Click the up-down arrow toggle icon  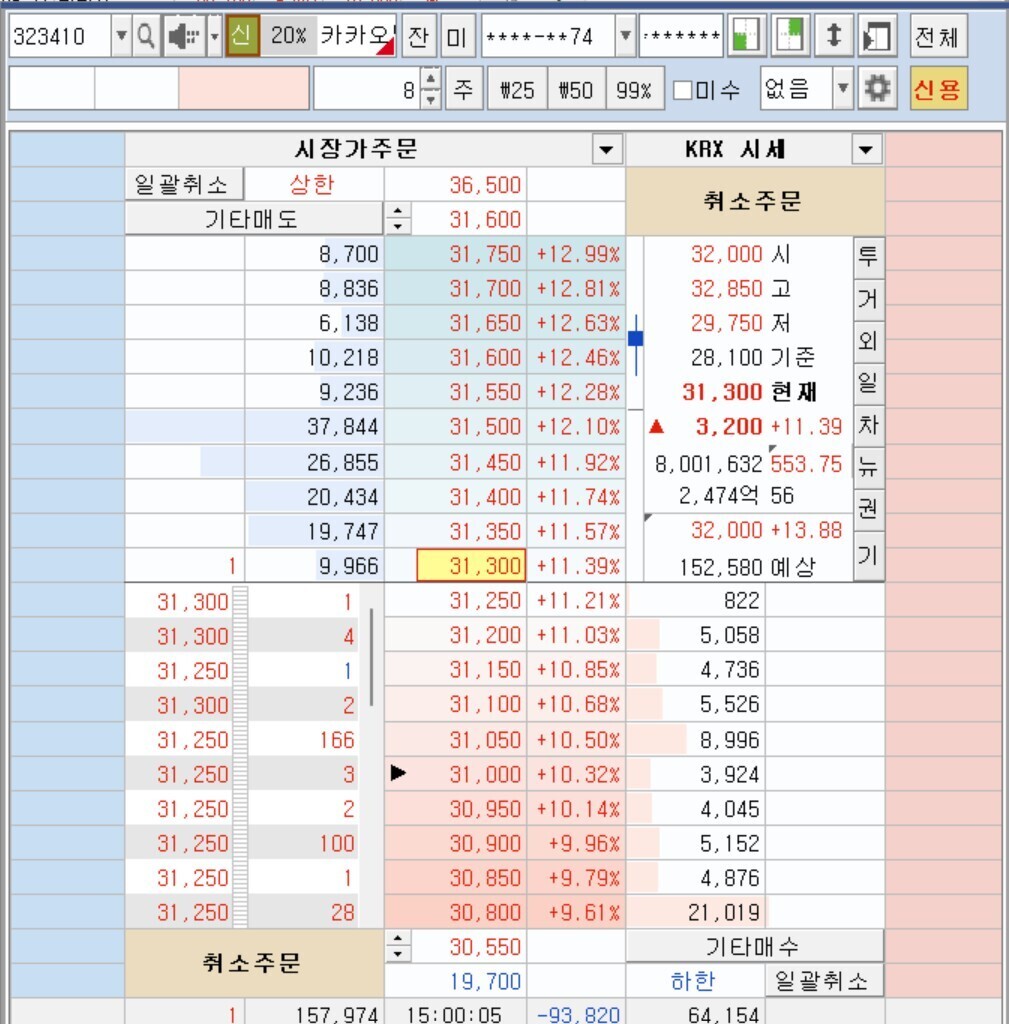[833, 35]
